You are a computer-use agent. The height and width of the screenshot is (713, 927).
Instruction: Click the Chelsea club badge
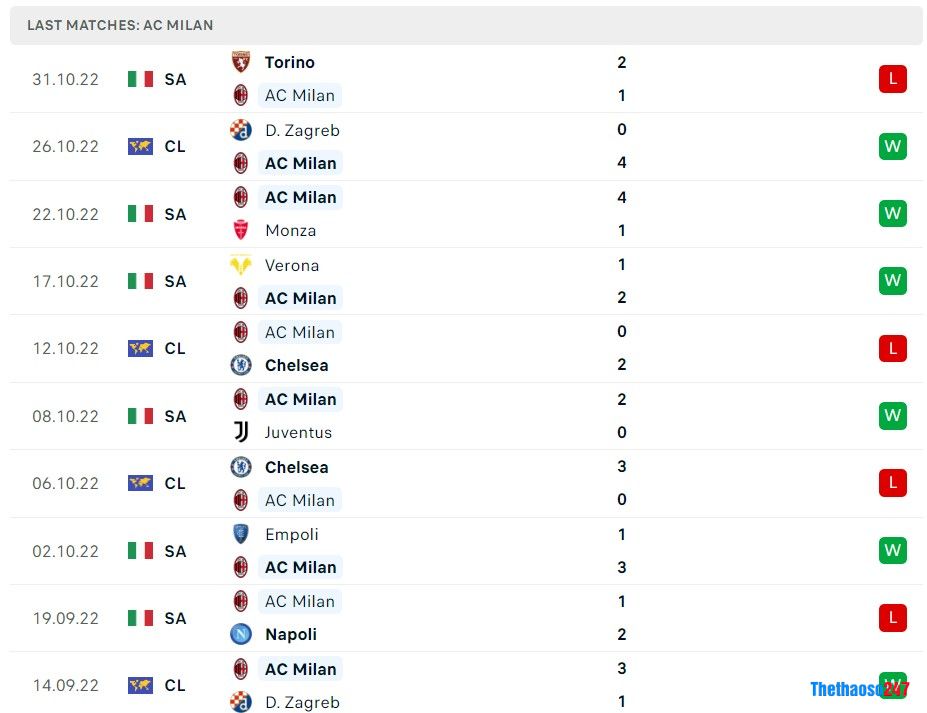pos(240,365)
